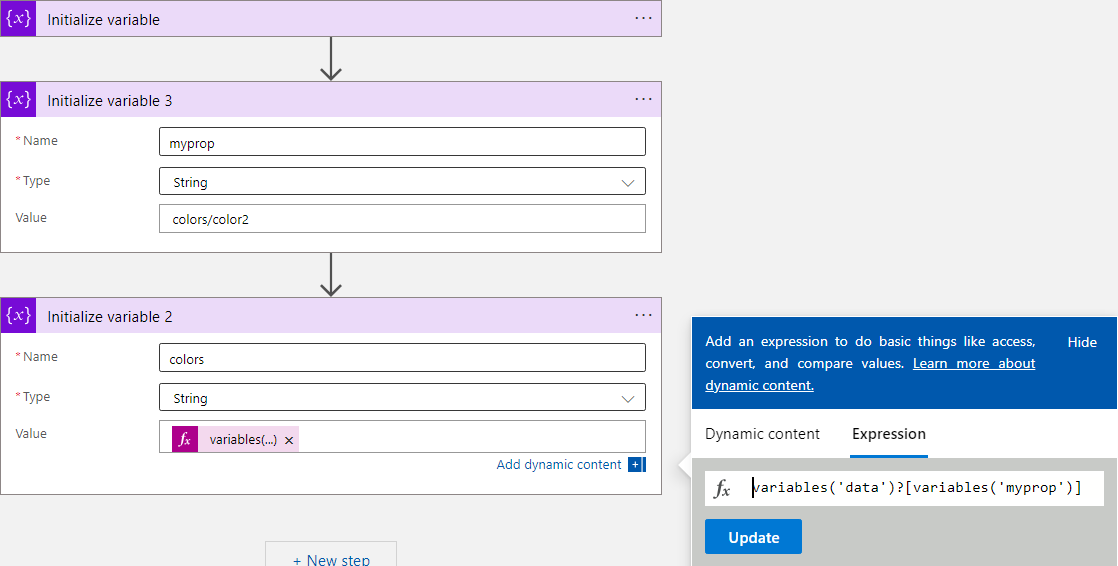This screenshot has height=566, width=1118.
Task: Click the Initialize variable 2 step icon
Action: coord(18,316)
